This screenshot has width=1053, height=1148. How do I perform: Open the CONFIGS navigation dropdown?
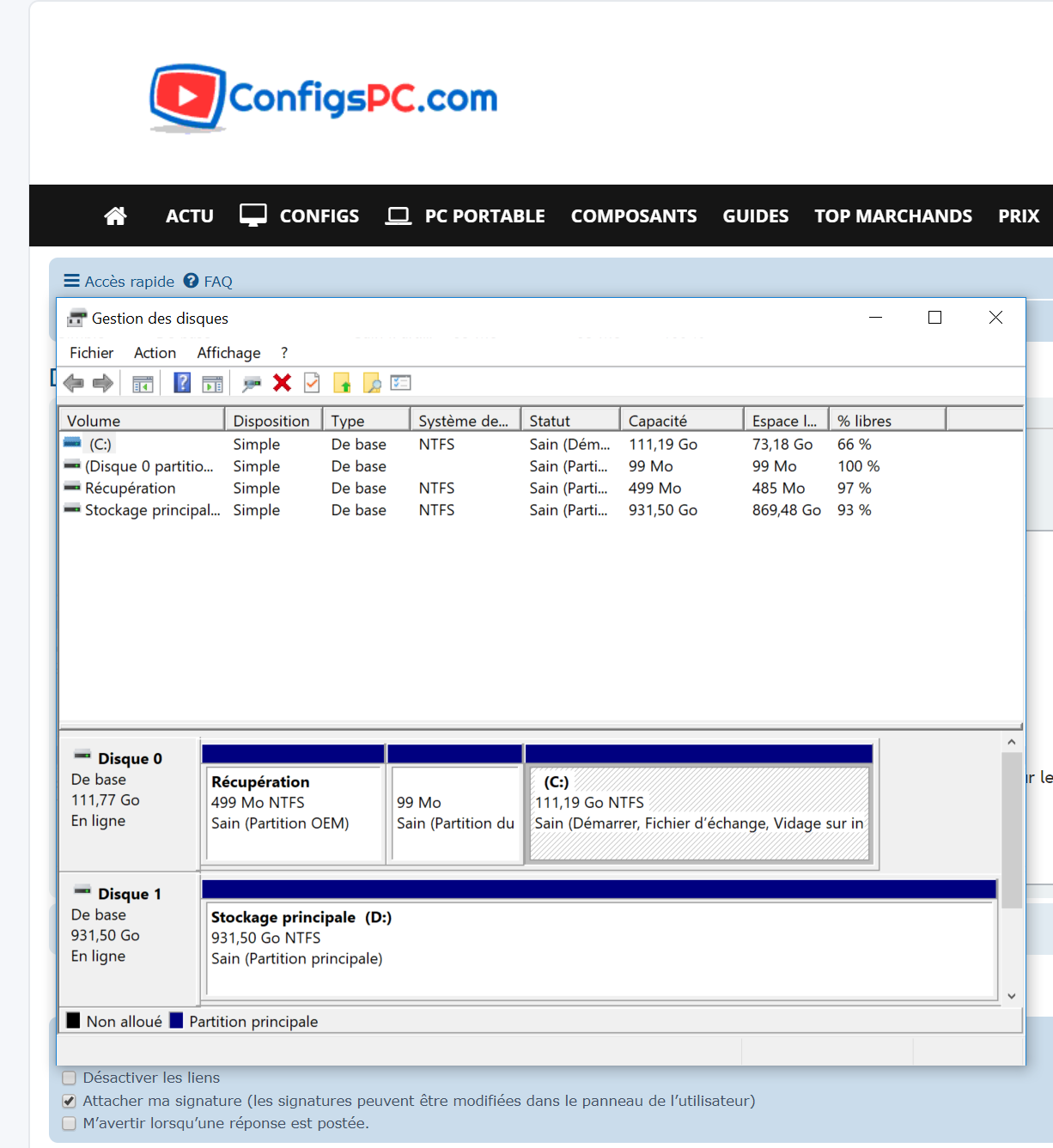300,216
